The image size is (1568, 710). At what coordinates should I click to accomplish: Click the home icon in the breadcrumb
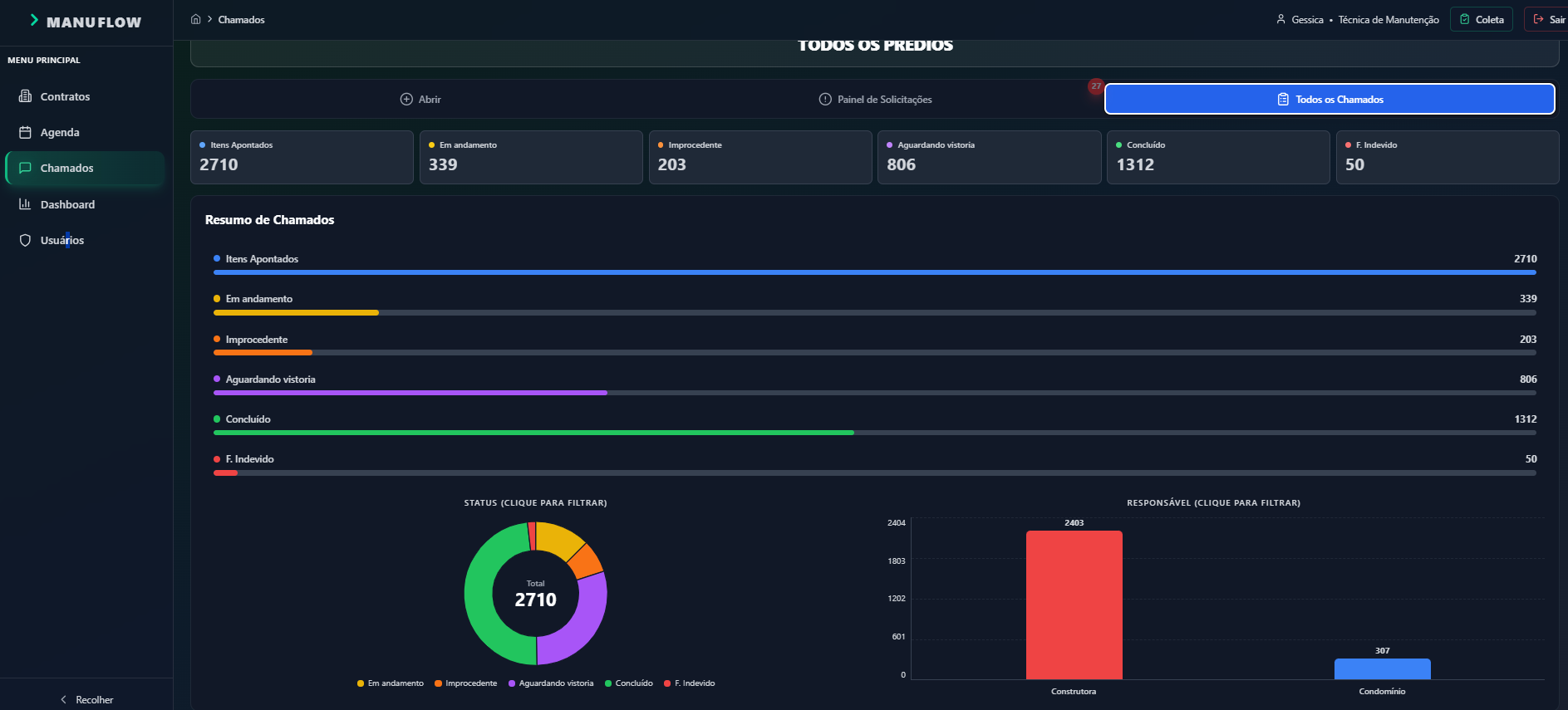coord(196,19)
